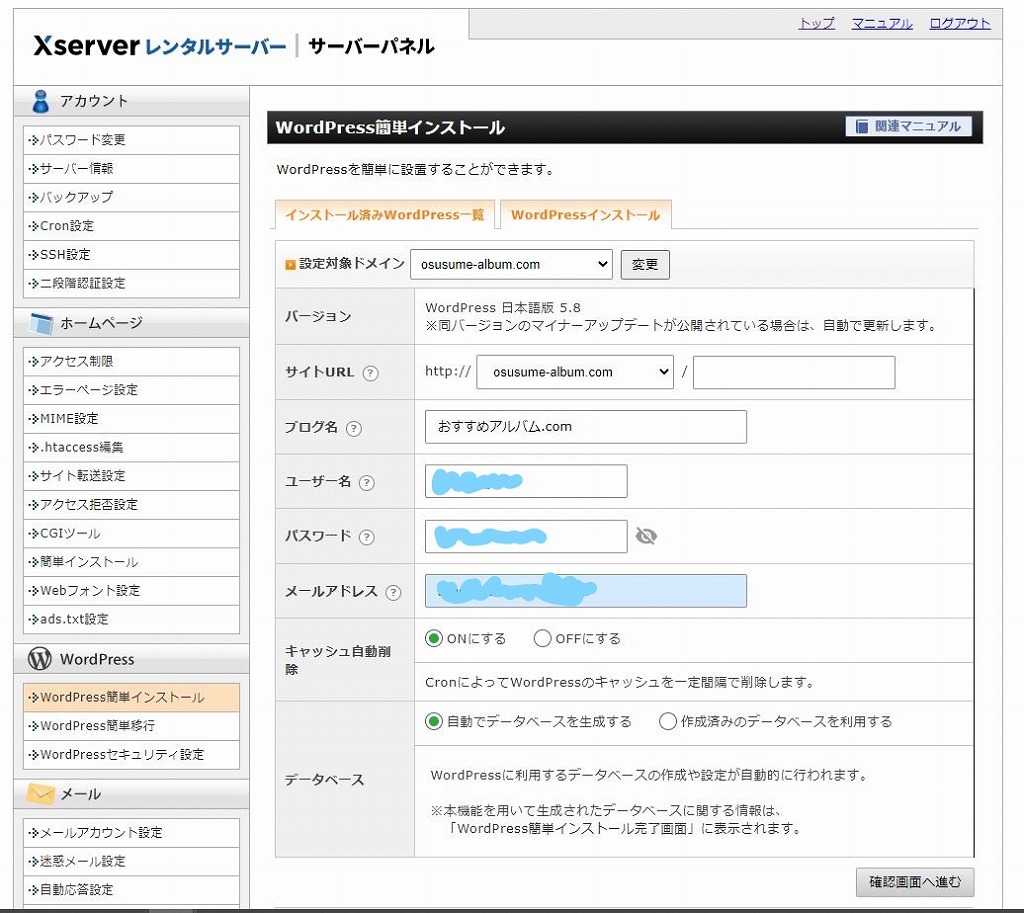Open メールアカウント設定 in sidebar
The width and height of the screenshot is (1024, 913).
pos(131,833)
